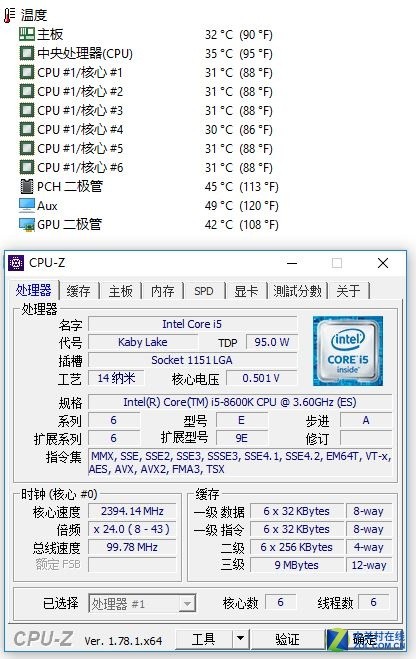Click the 线程数 value box
Viewport: 416px width, 659px height.
[x=373, y=602]
